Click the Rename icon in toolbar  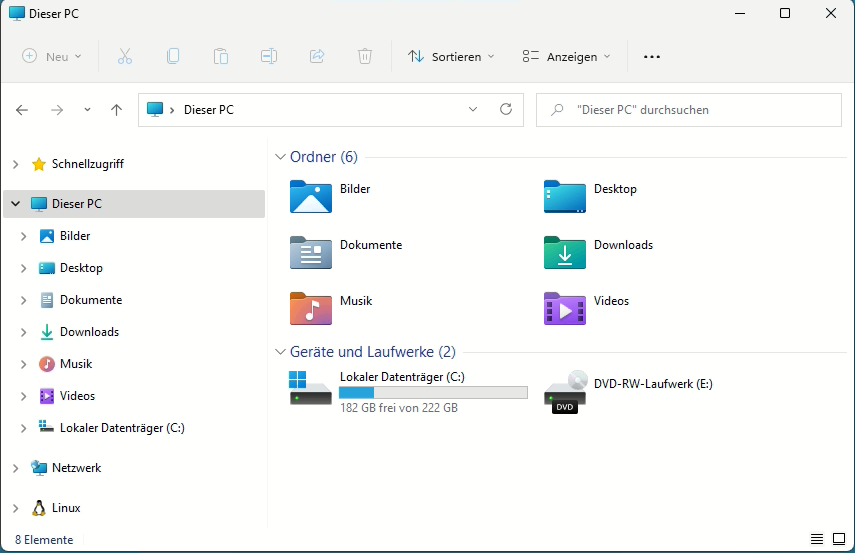[269, 56]
